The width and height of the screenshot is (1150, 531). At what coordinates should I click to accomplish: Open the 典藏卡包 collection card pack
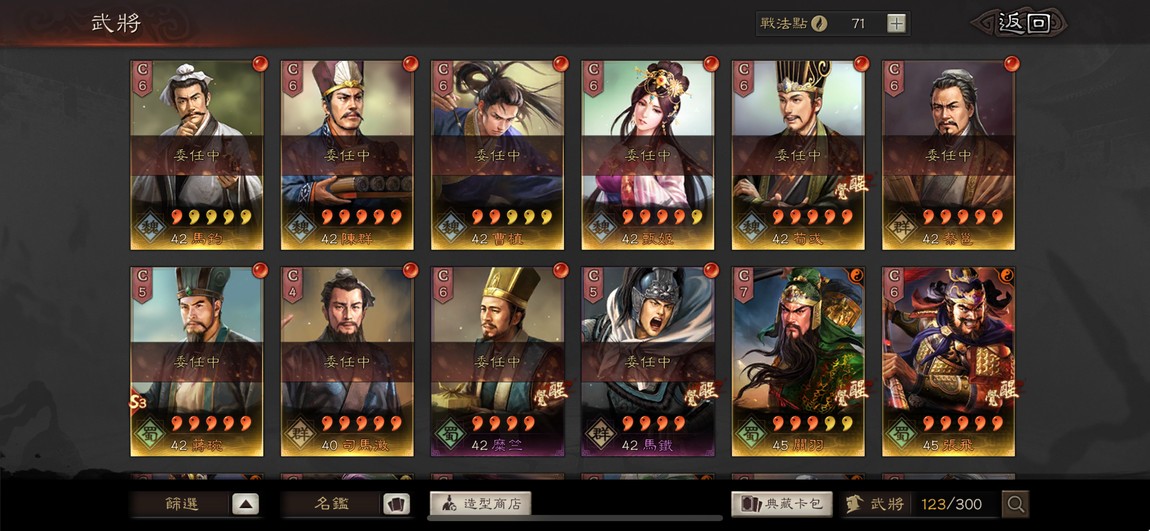click(782, 504)
